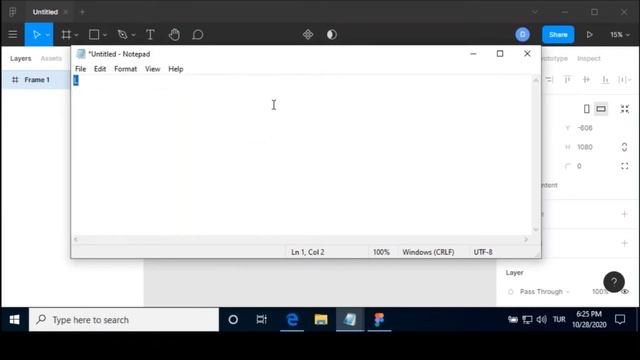
Task: Open Notepad Format menu
Action: point(125,69)
